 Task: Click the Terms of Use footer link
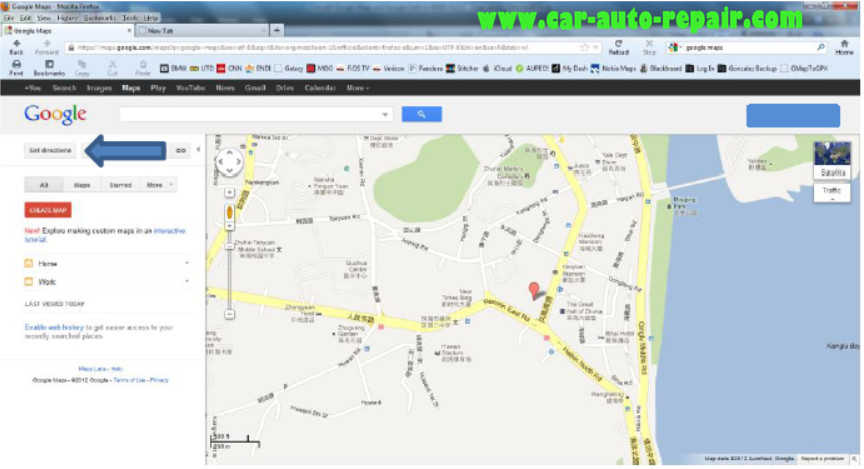[x=129, y=380]
